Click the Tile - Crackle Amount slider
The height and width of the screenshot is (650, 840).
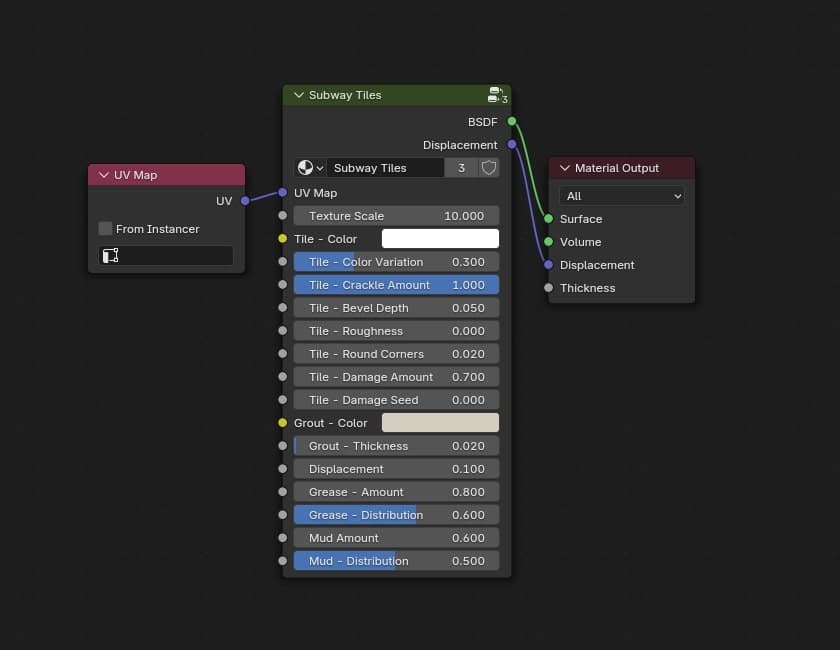click(396, 285)
